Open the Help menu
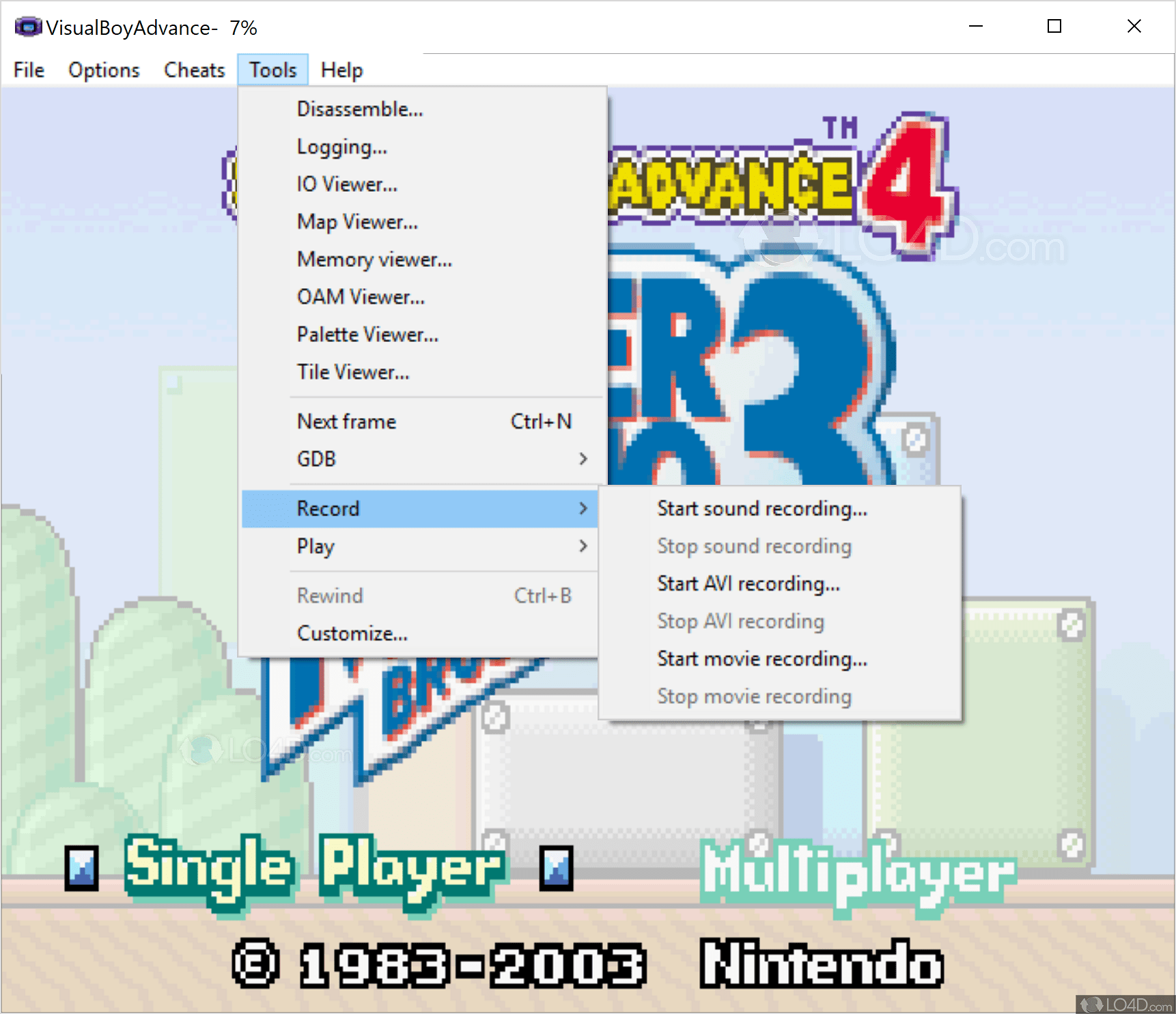 [x=341, y=69]
